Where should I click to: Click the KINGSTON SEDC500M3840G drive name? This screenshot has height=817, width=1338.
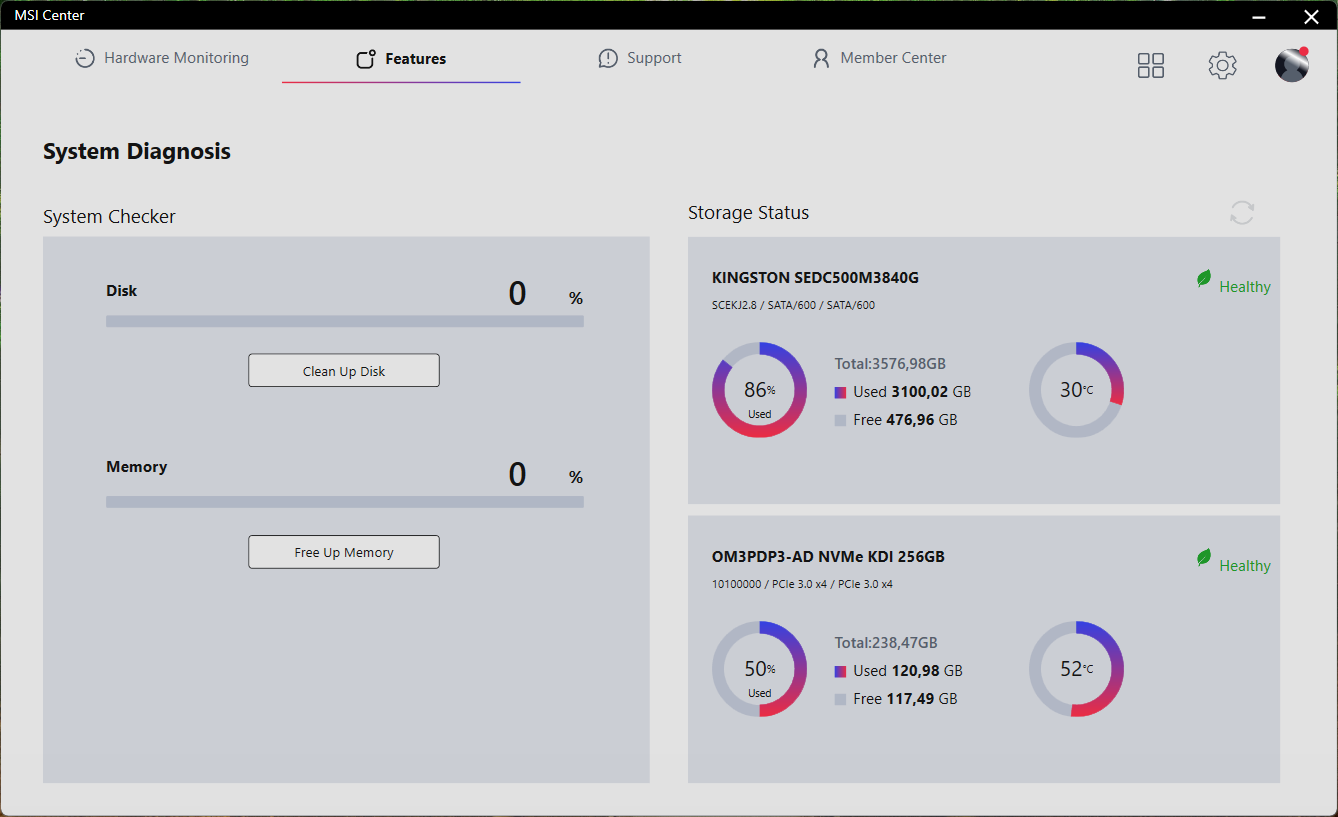pyautogui.click(x=815, y=278)
